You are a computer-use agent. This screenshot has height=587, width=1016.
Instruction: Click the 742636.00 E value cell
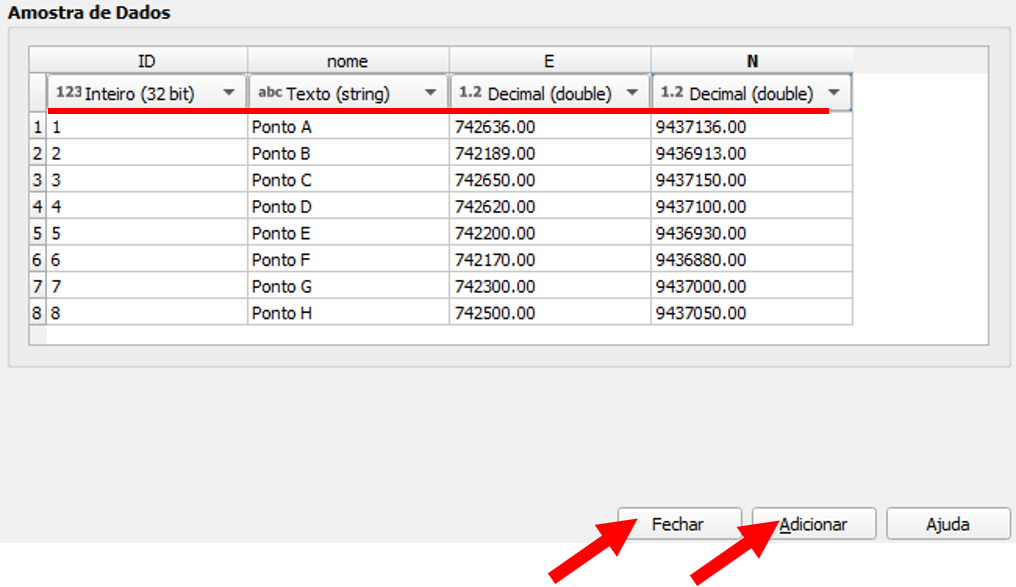pos(549,127)
